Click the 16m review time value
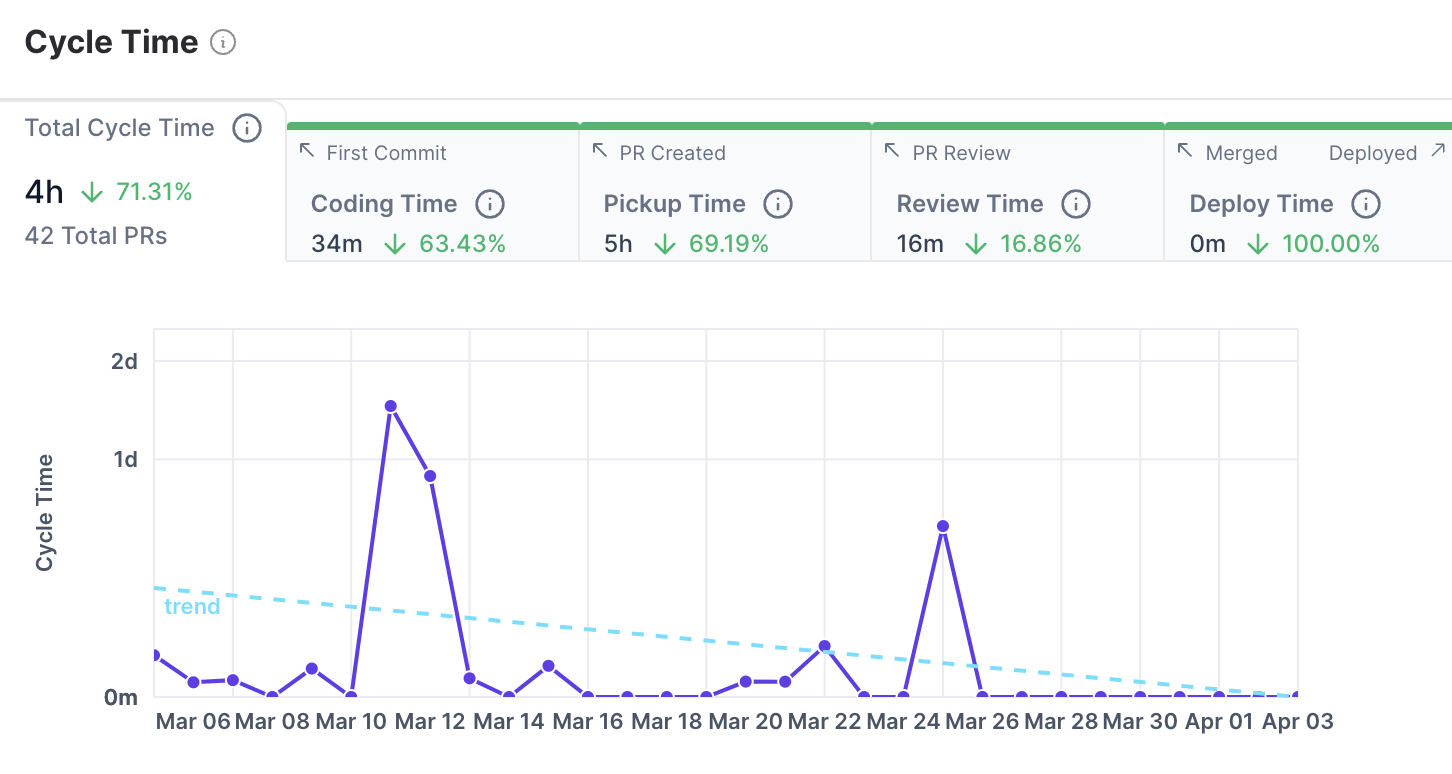Viewport: 1452px width, 774px height. tap(920, 244)
